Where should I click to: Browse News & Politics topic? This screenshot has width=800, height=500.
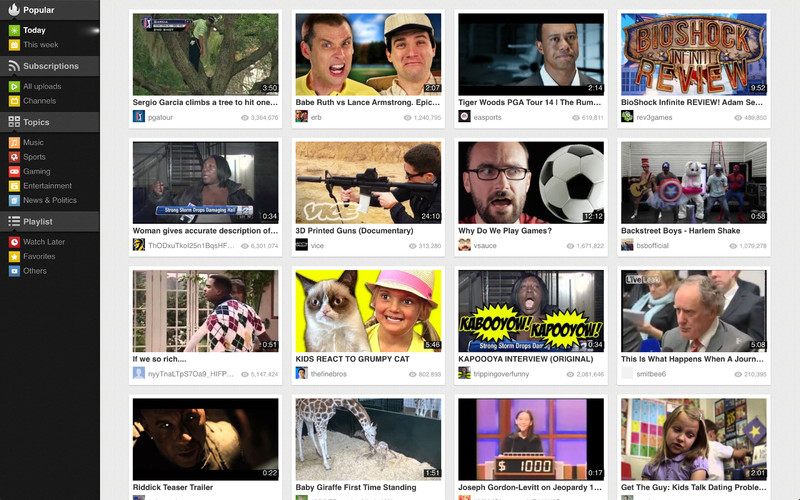50,201
